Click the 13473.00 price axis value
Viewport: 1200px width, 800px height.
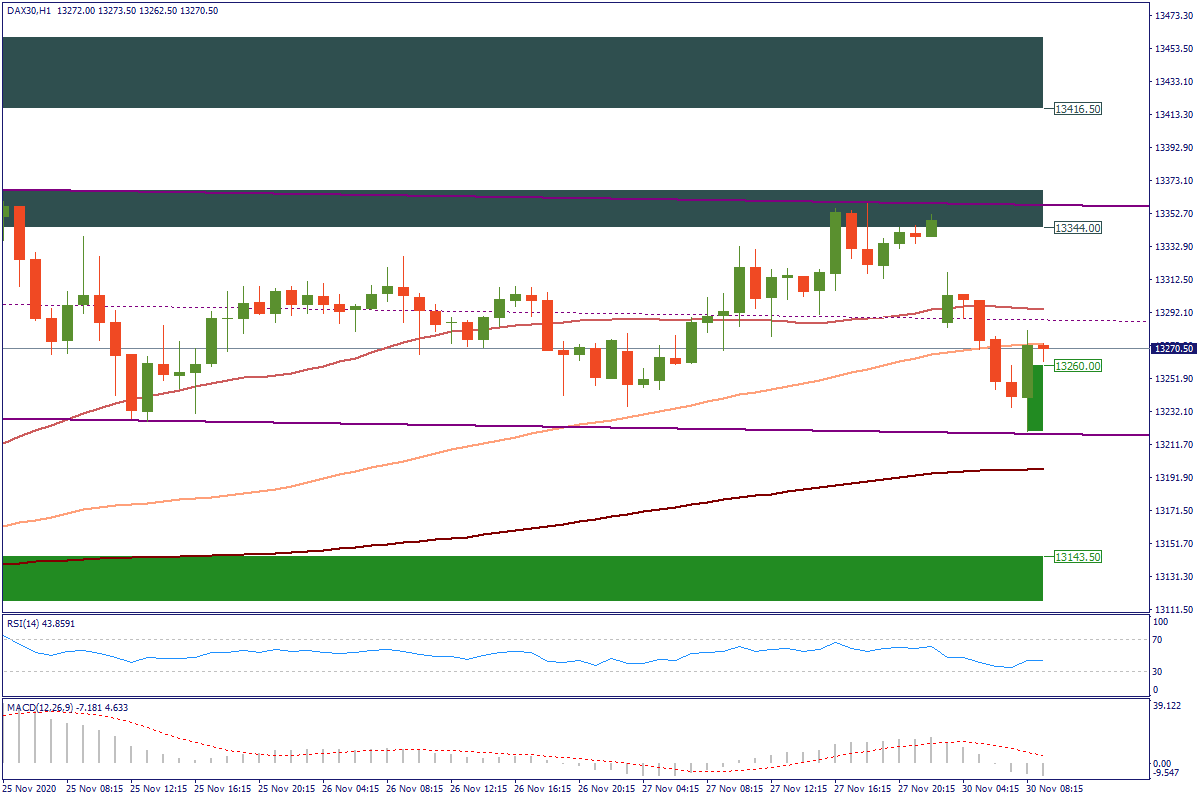pos(1172,16)
